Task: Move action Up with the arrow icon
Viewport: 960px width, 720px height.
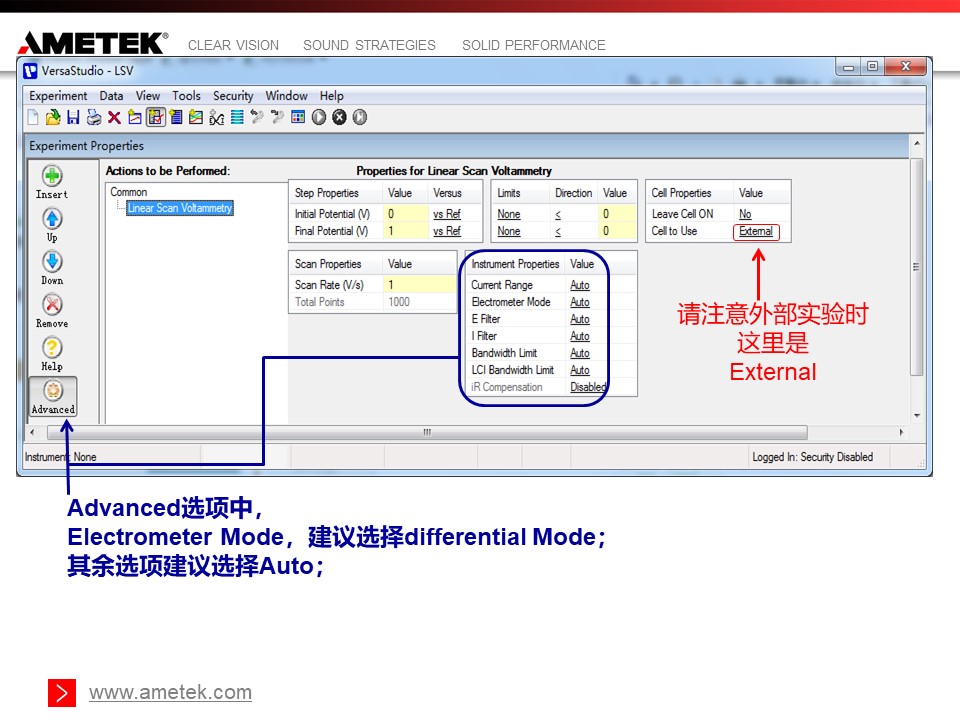Action: coord(52,219)
